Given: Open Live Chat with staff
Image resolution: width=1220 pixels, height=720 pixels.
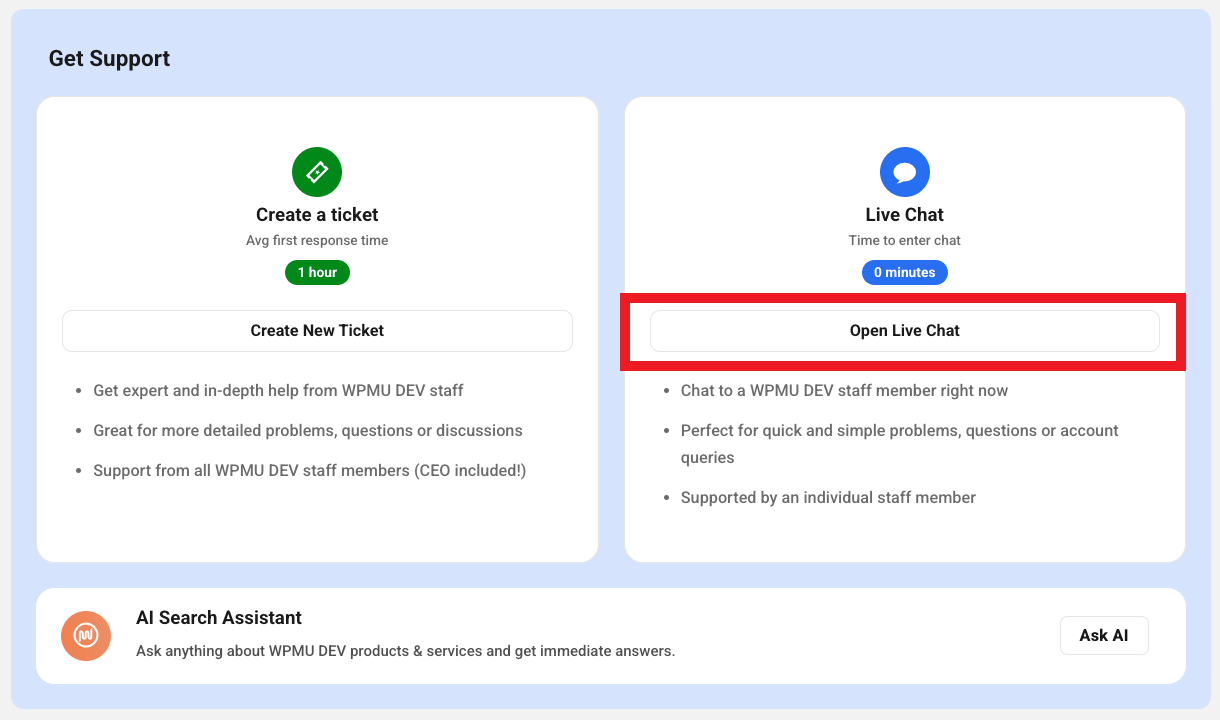Looking at the screenshot, I should 904,331.
